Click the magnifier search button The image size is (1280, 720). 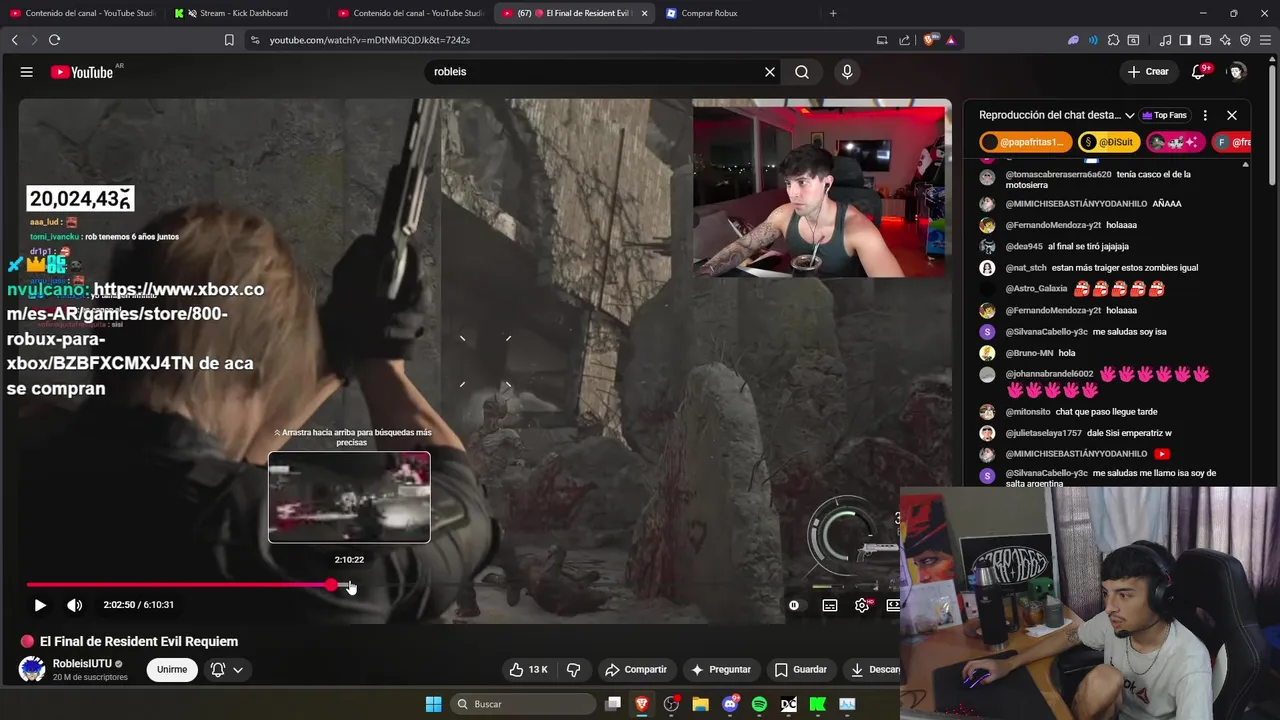coord(802,72)
